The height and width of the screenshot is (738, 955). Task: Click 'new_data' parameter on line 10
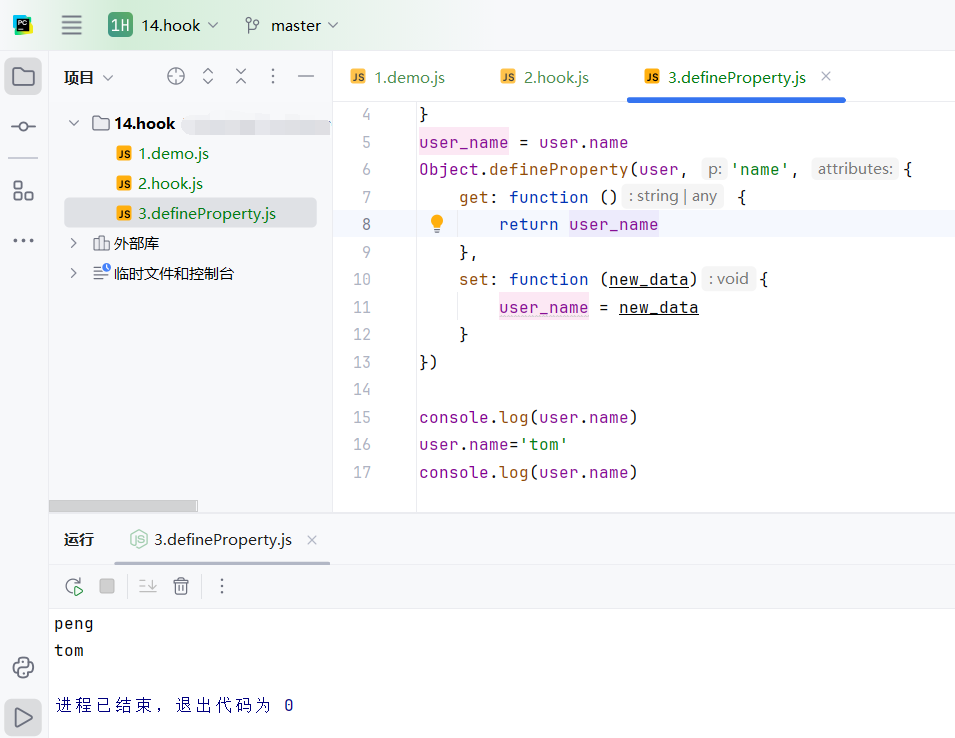tap(649, 279)
